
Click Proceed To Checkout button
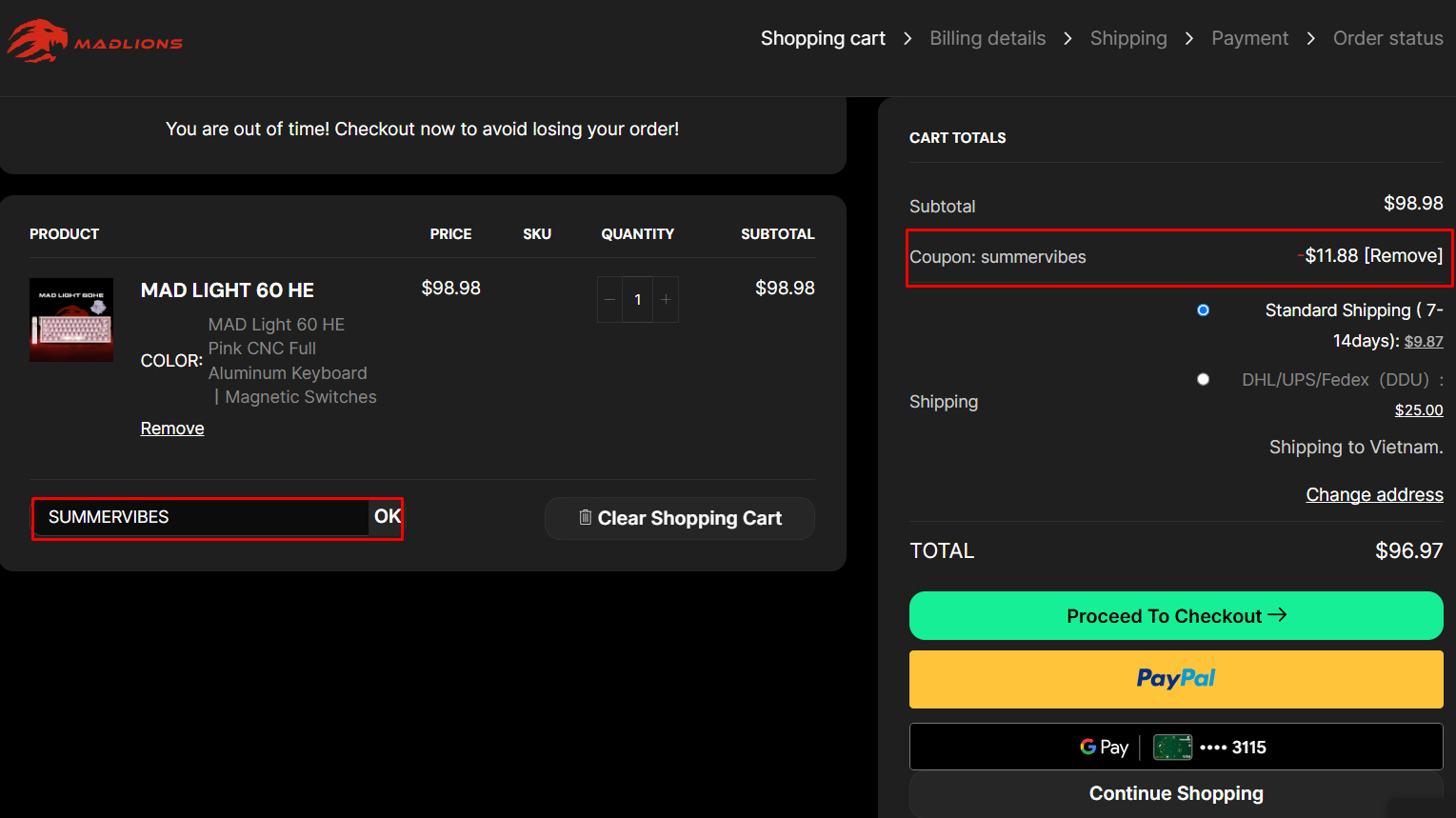click(x=1176, y=616)
